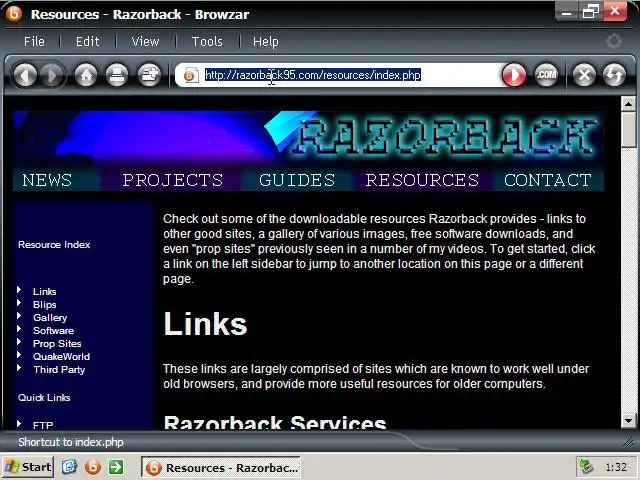Click the green arrow quick launch icon
Viewport: 640px width, 480px height.
tap(116, 467)
